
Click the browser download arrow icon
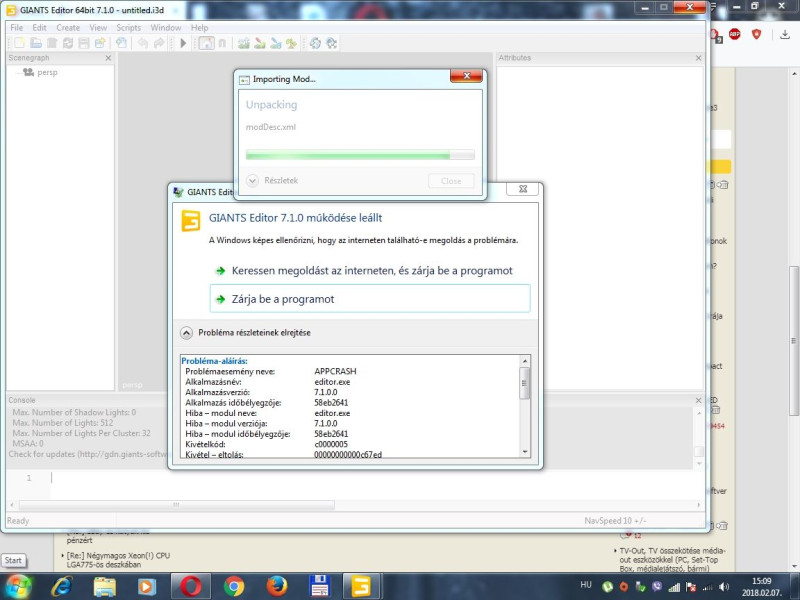(x=785, y=35)
